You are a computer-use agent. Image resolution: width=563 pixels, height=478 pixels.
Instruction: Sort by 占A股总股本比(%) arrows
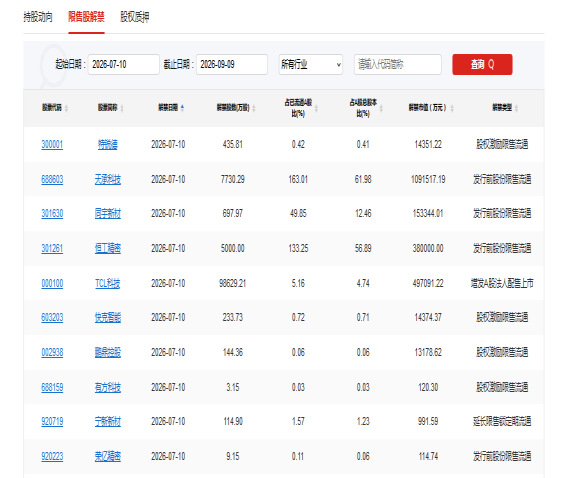point(381,108)
